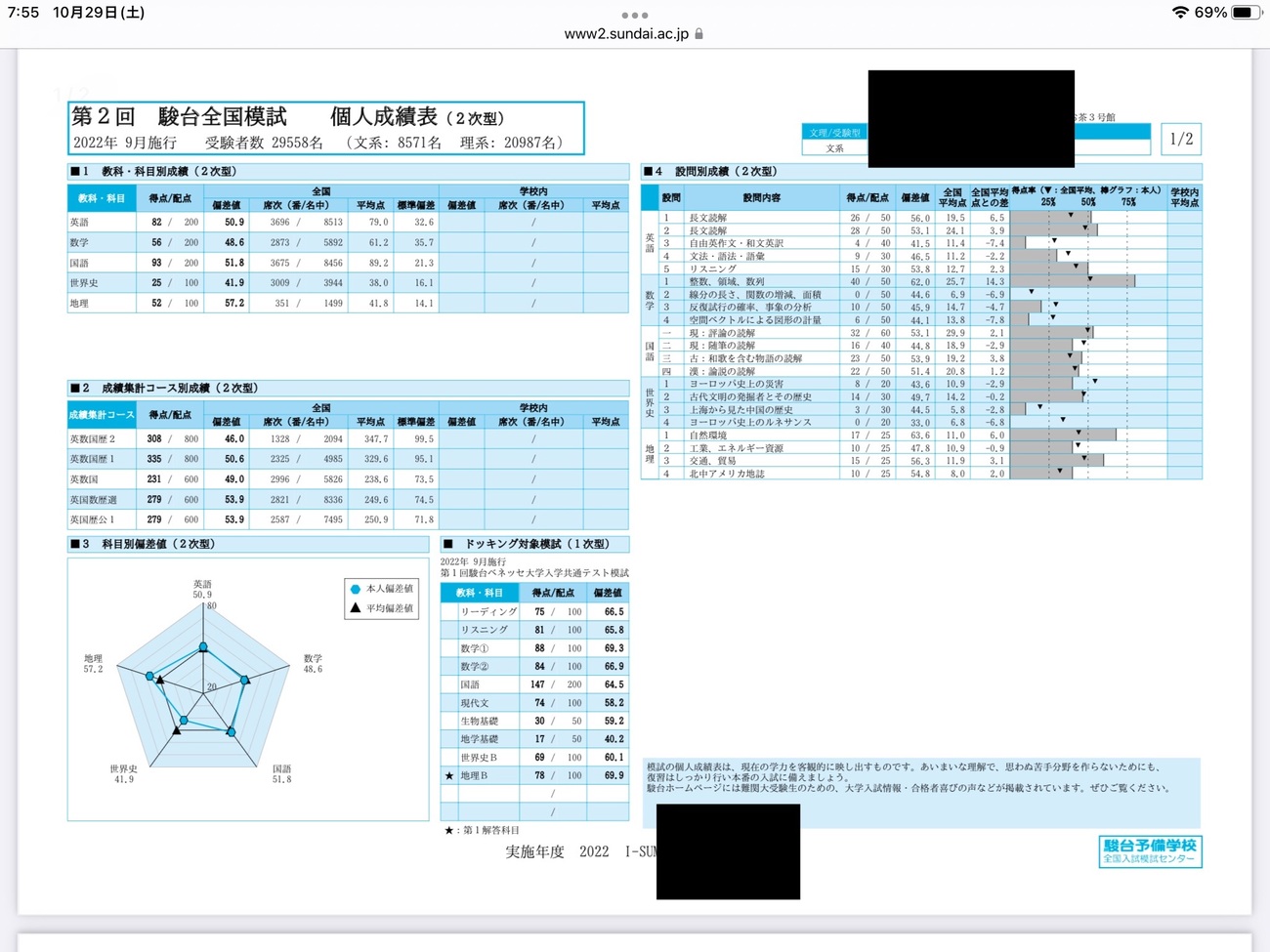The image size is (1270, 952).
Task: Tap deviation 51.8 in the 国語 row
Action: coord(234,263)
